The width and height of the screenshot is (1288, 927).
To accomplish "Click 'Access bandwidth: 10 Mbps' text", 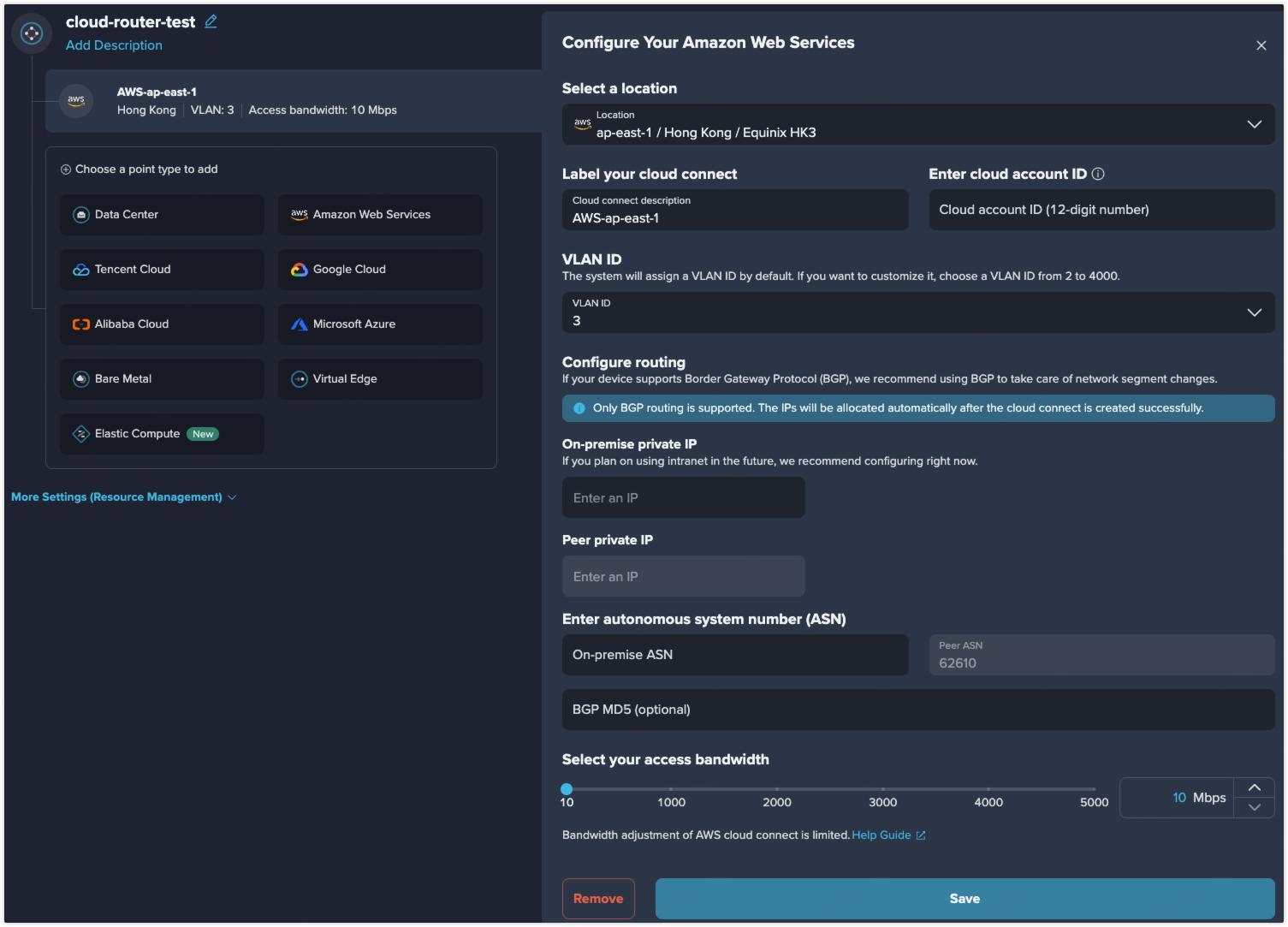I will [323, 110].
